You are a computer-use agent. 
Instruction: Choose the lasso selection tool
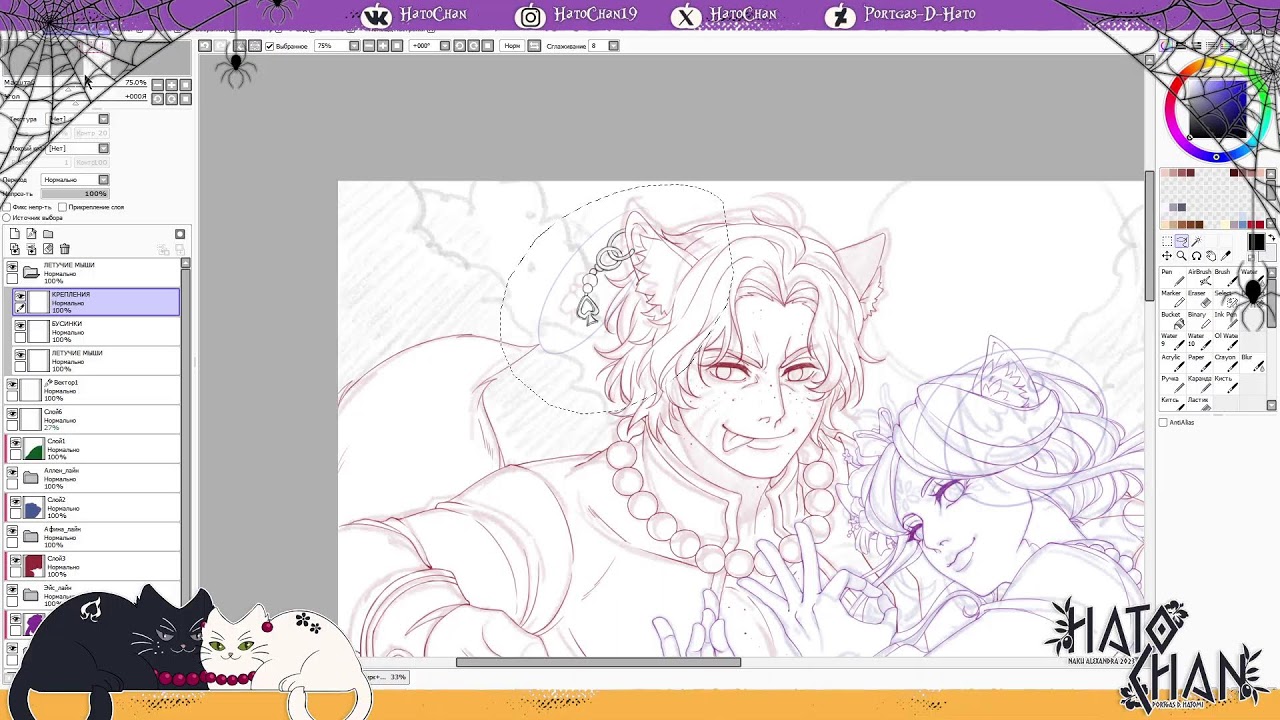point(1181,242)
